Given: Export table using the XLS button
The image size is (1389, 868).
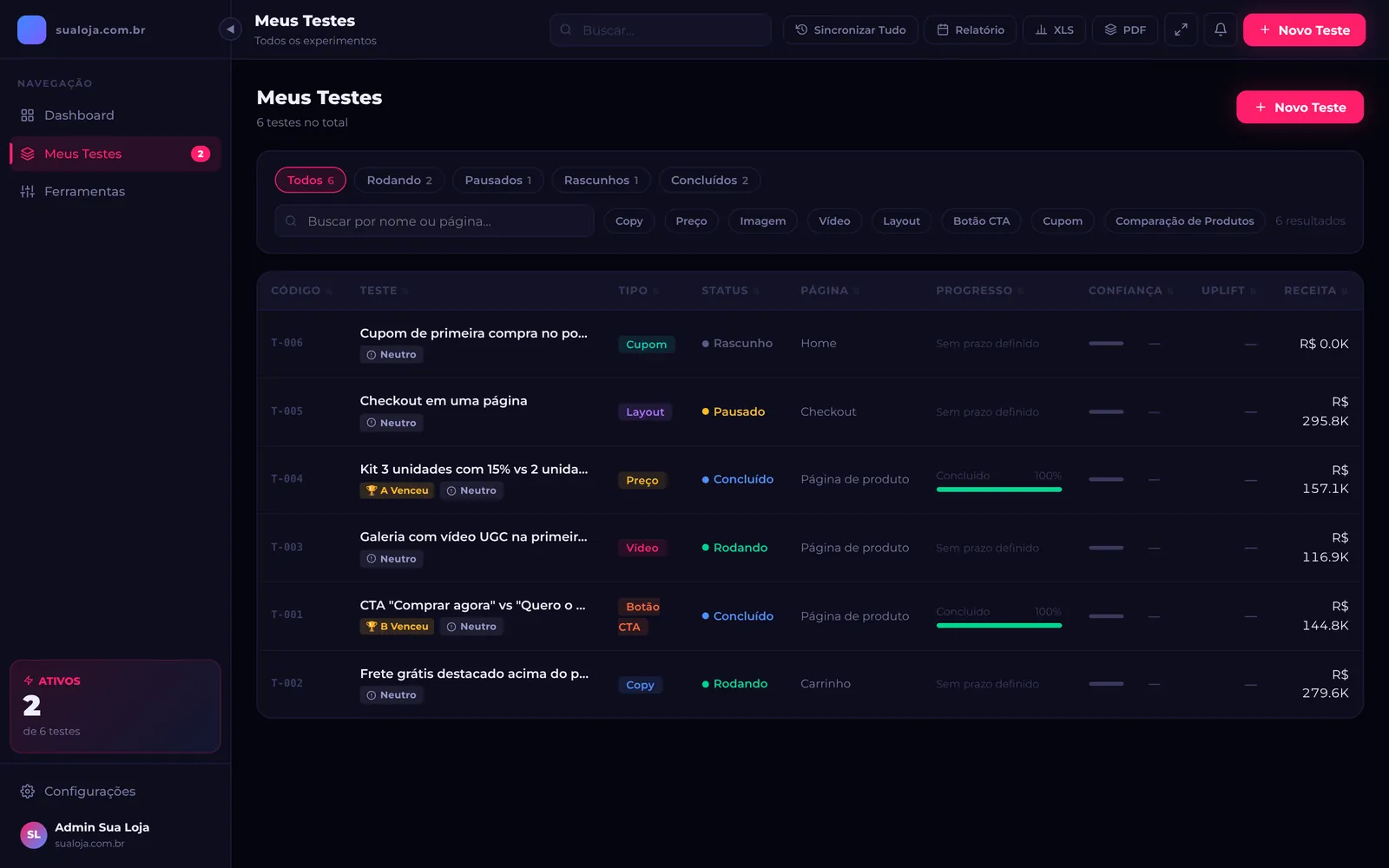Looking at the screenshot, I should [1054, 30].
